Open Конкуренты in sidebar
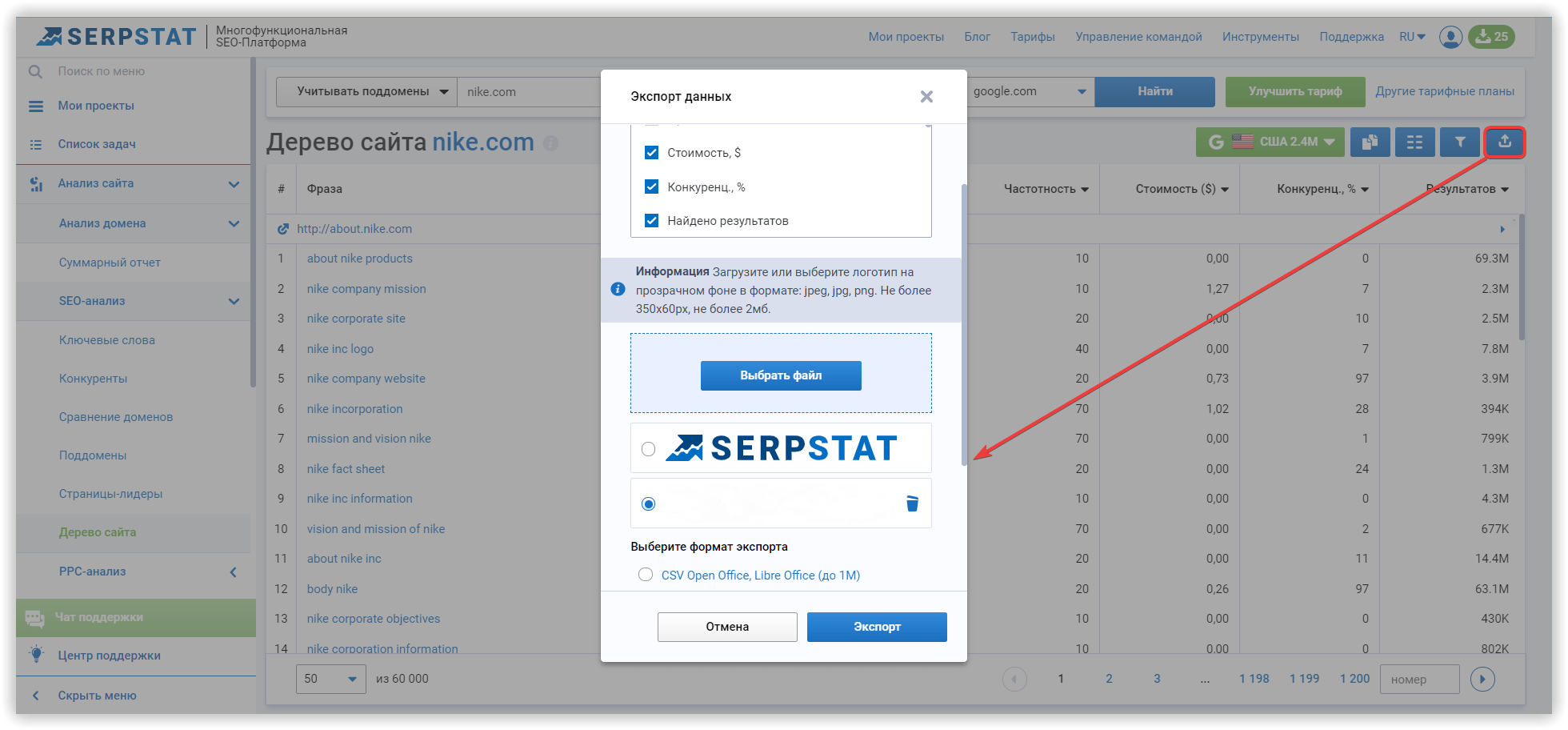This screenshot has width=1568, height=730. pyautogui.click(x=93, y=379)
